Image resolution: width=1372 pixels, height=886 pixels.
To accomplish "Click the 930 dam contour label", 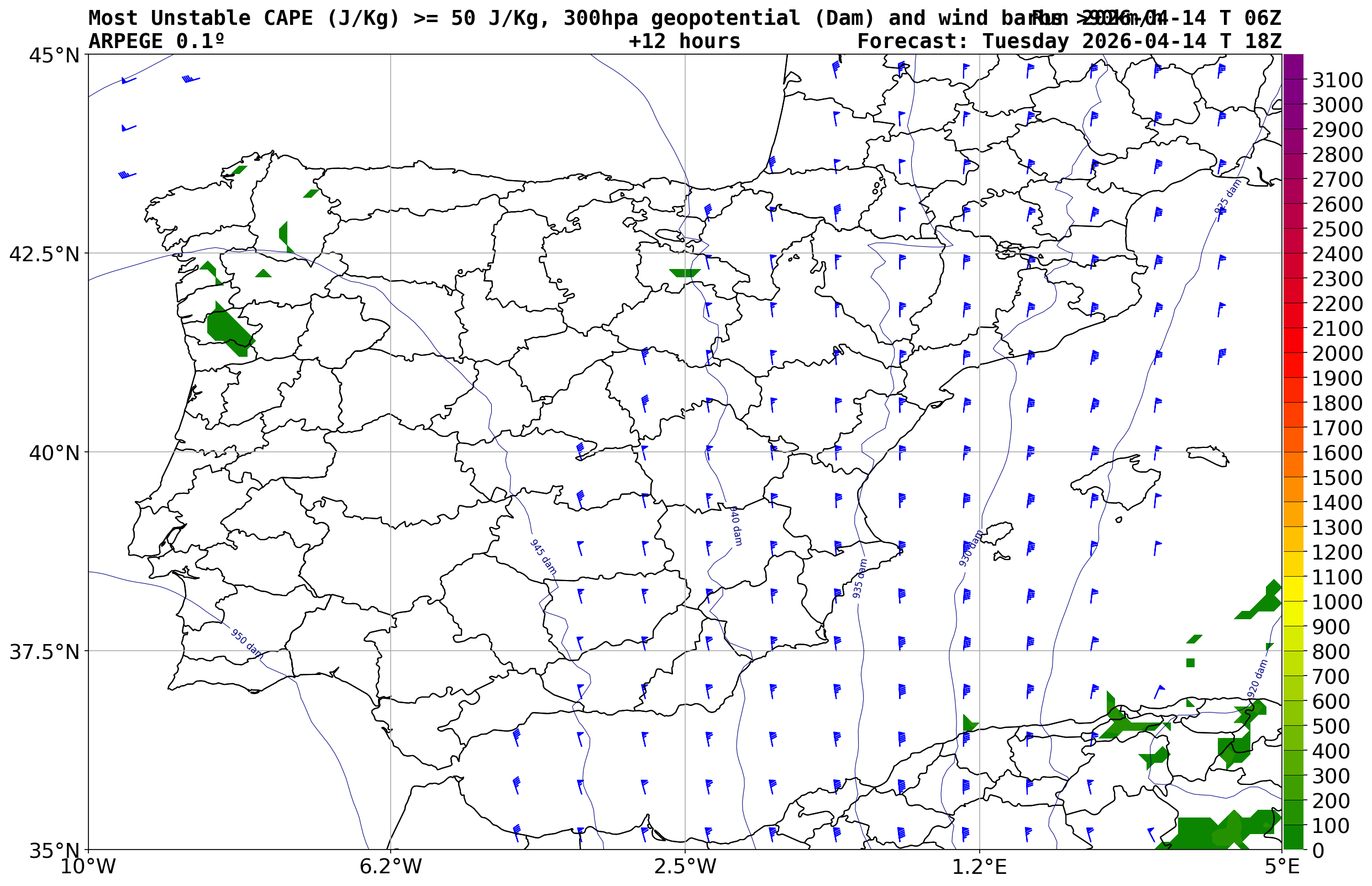I will (971, 548).
